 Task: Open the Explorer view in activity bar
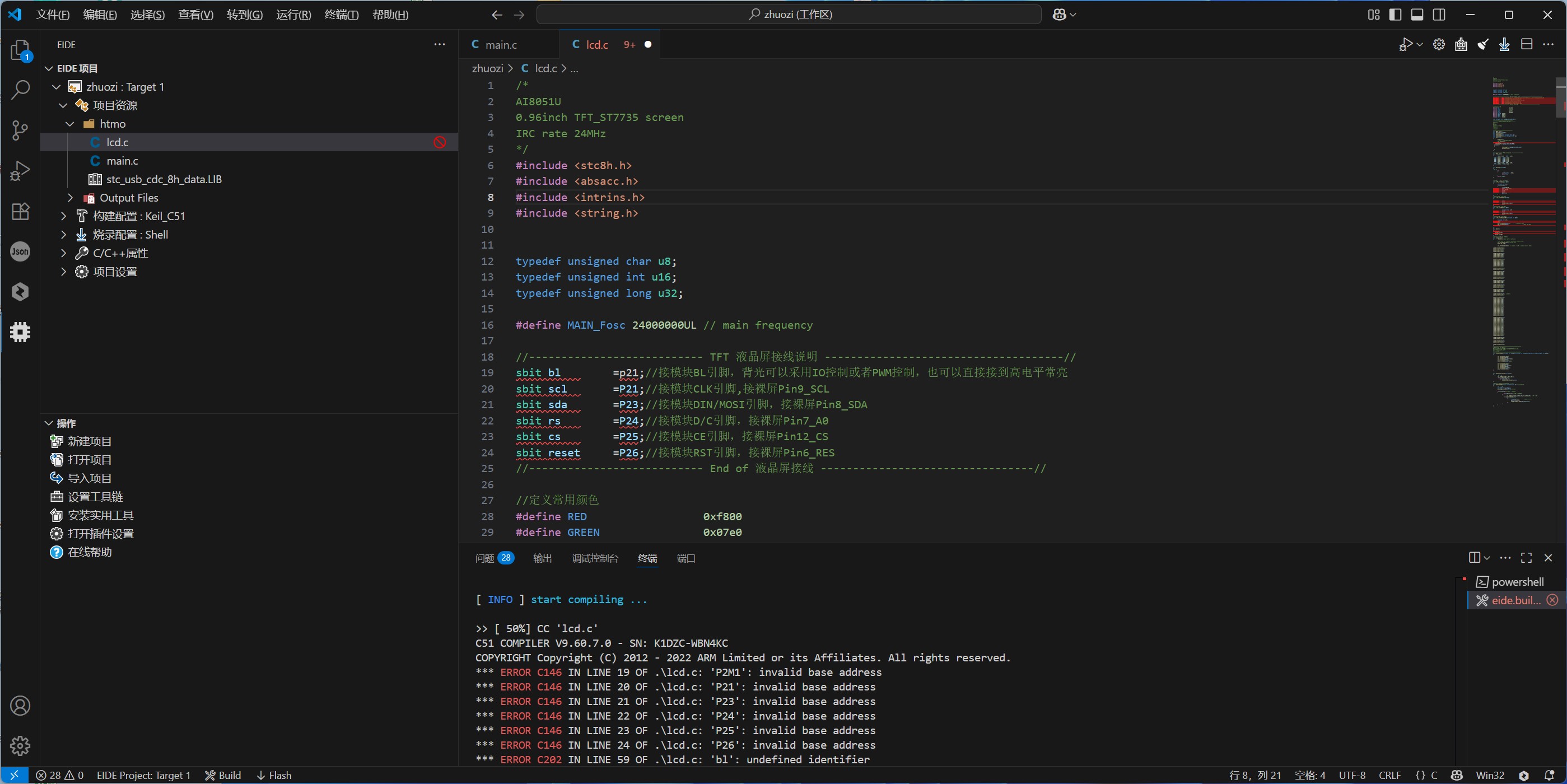20,50
